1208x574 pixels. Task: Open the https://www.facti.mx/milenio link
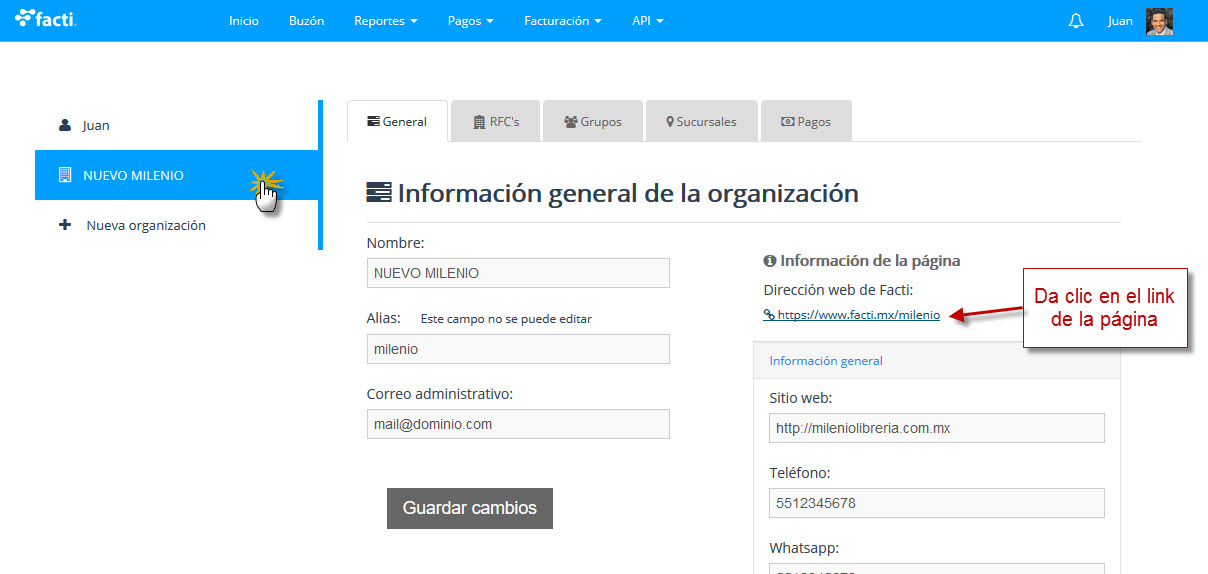(859, 314)
